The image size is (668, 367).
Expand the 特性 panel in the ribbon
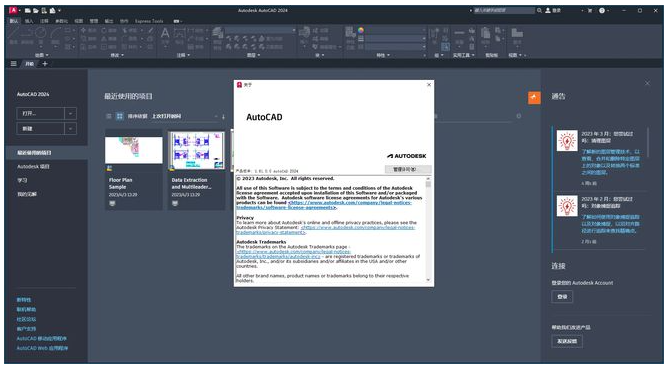(383, 55)
